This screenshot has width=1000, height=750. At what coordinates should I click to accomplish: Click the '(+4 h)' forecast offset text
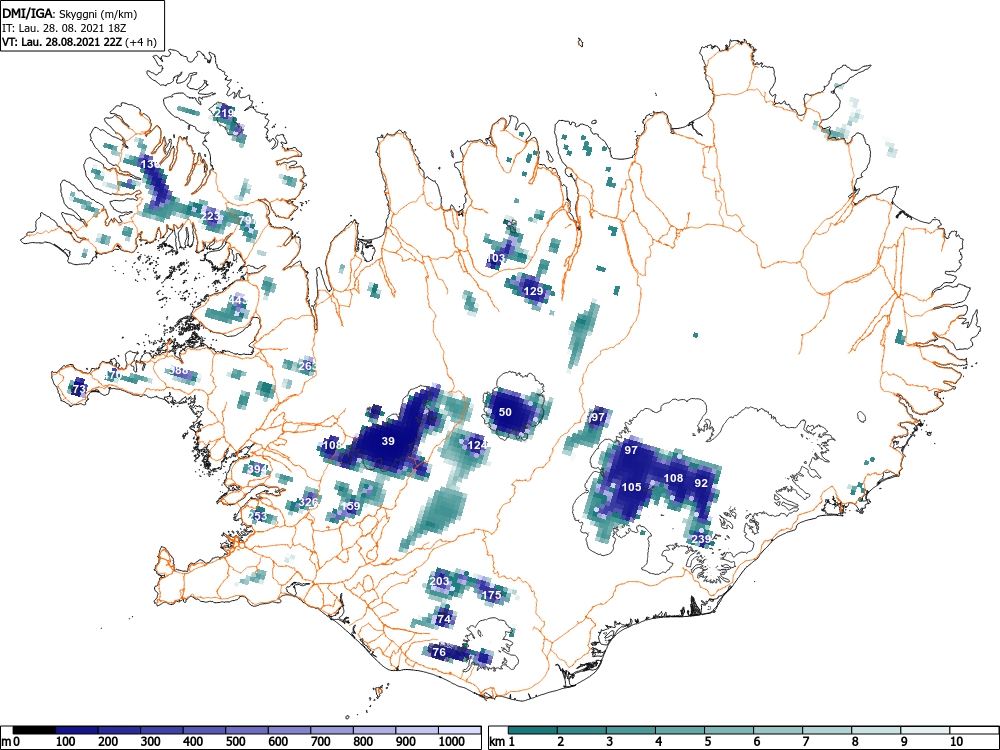pos(141,42)
